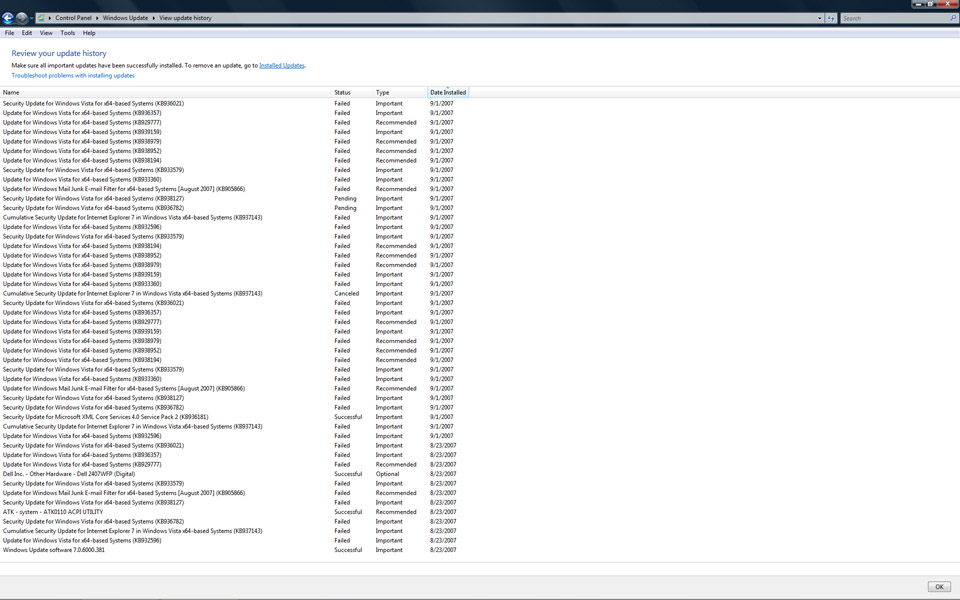Viewport: 960px width, 600px height.
Task: Click Successful status for XML Core Services update
Action: 348,417
